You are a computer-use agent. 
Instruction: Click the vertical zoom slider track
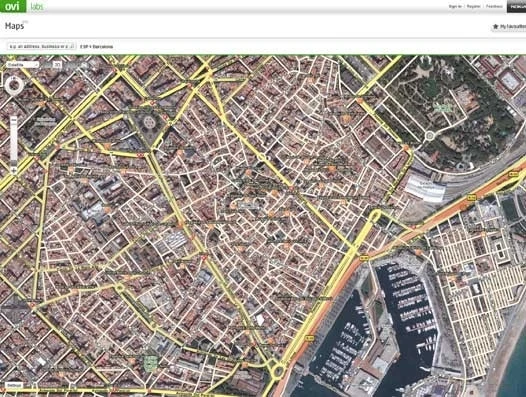[x=14, y=144]
